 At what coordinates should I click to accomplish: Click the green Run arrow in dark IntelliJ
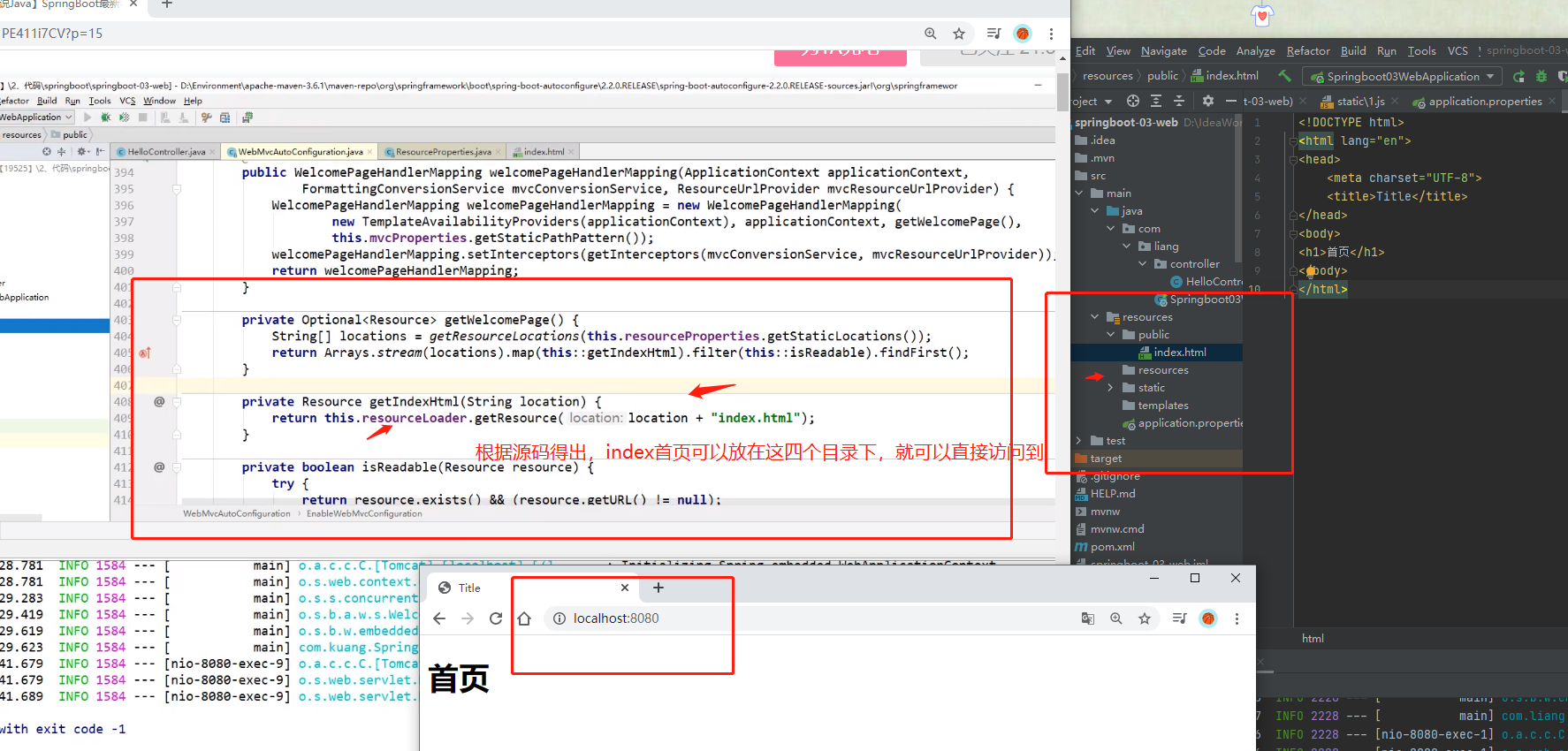1519,76
